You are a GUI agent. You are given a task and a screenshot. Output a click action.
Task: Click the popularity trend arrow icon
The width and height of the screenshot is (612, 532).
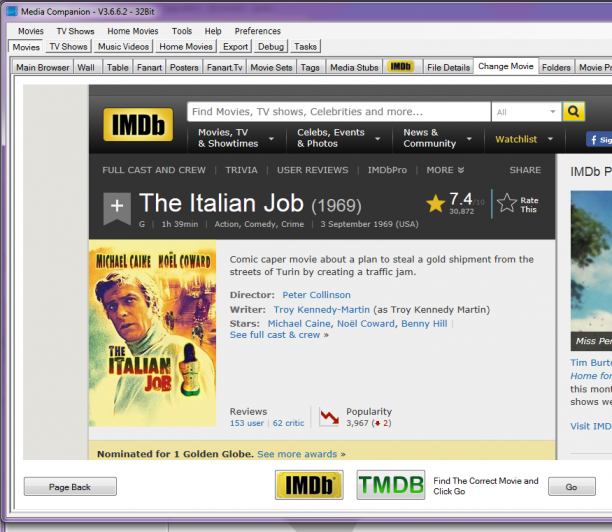329,417
